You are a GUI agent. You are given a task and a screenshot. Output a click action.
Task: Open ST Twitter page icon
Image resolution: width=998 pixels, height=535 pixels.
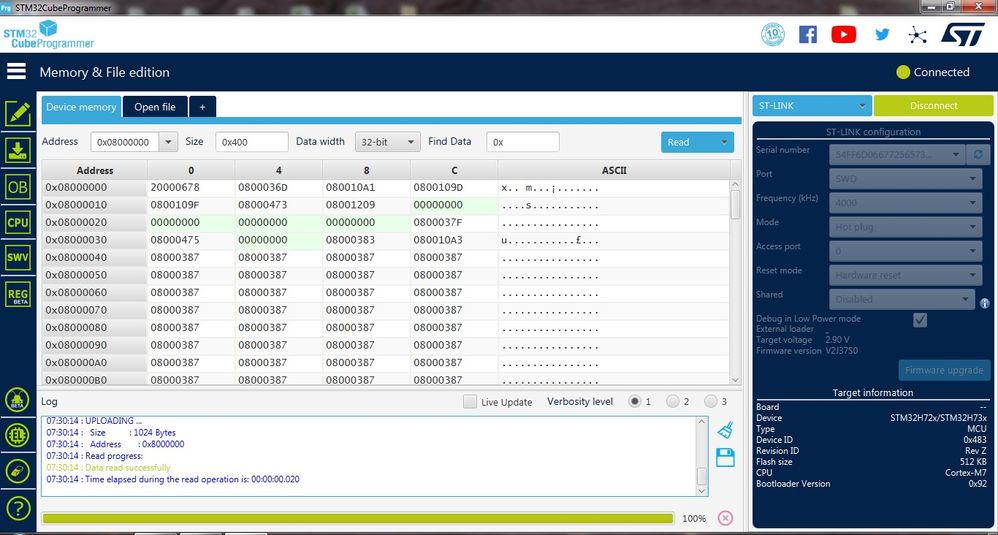[882, 34]
